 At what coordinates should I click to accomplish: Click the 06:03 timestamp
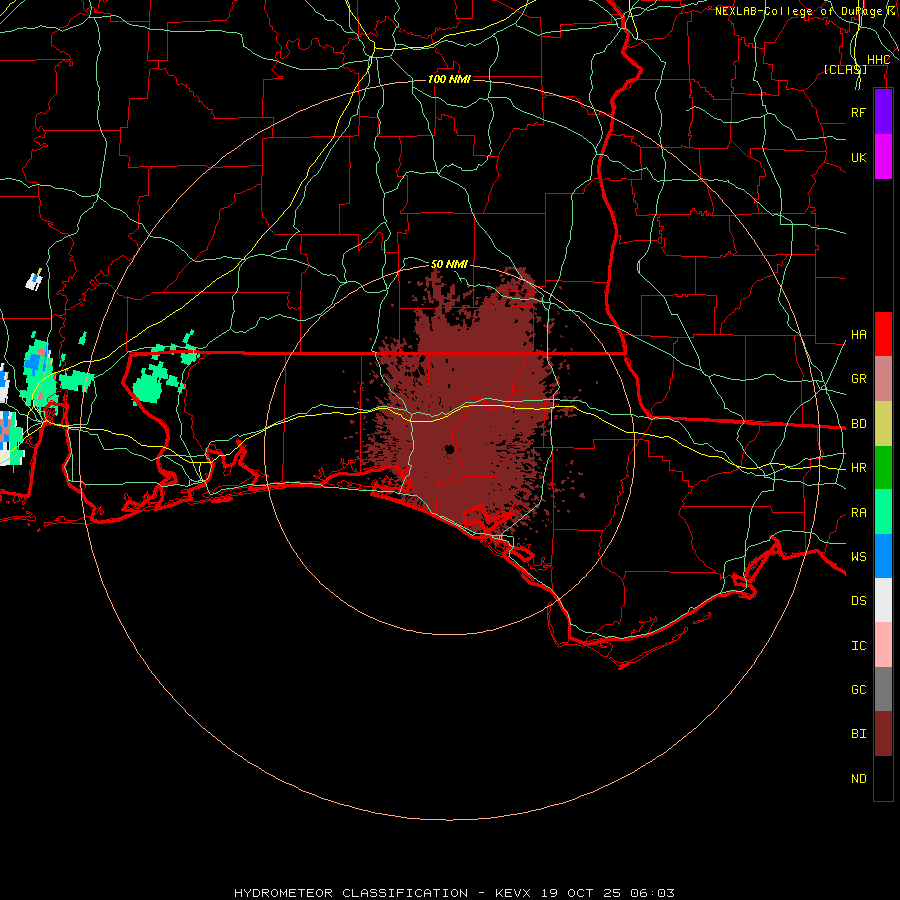(x=652, y=893)
